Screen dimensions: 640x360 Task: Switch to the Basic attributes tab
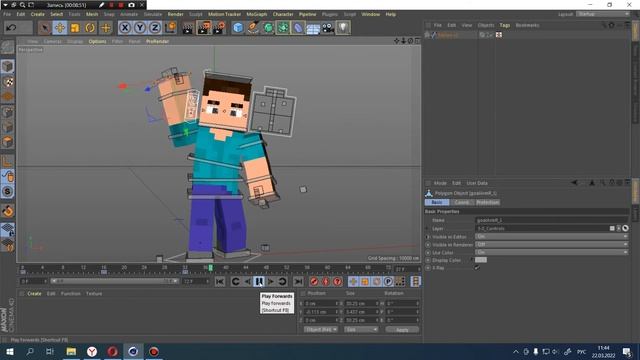click(437, 202)
